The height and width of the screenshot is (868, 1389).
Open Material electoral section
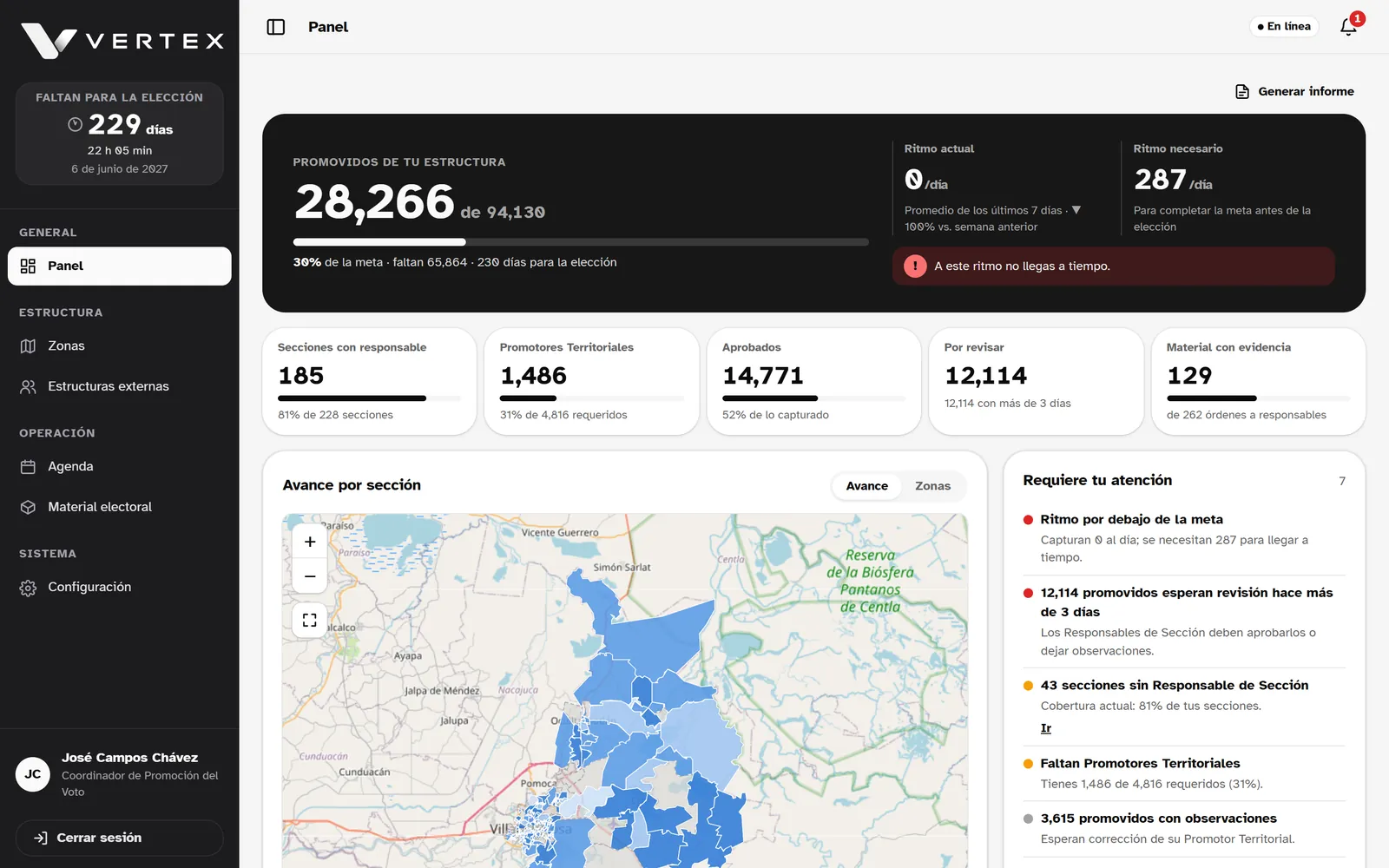tap(120, 508)
